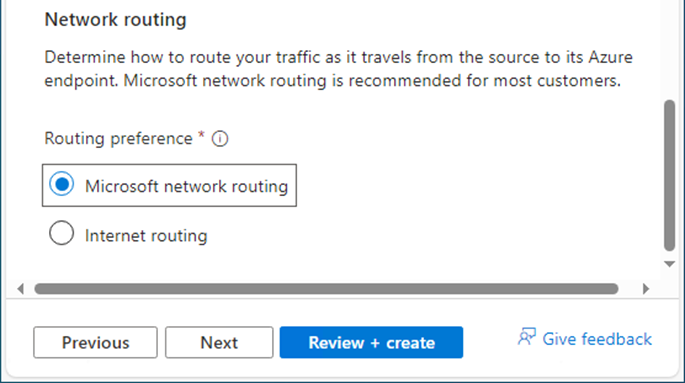Click the Routing preference field label
The height and width of the screenshot is (383, 685).
pos(118,138)
